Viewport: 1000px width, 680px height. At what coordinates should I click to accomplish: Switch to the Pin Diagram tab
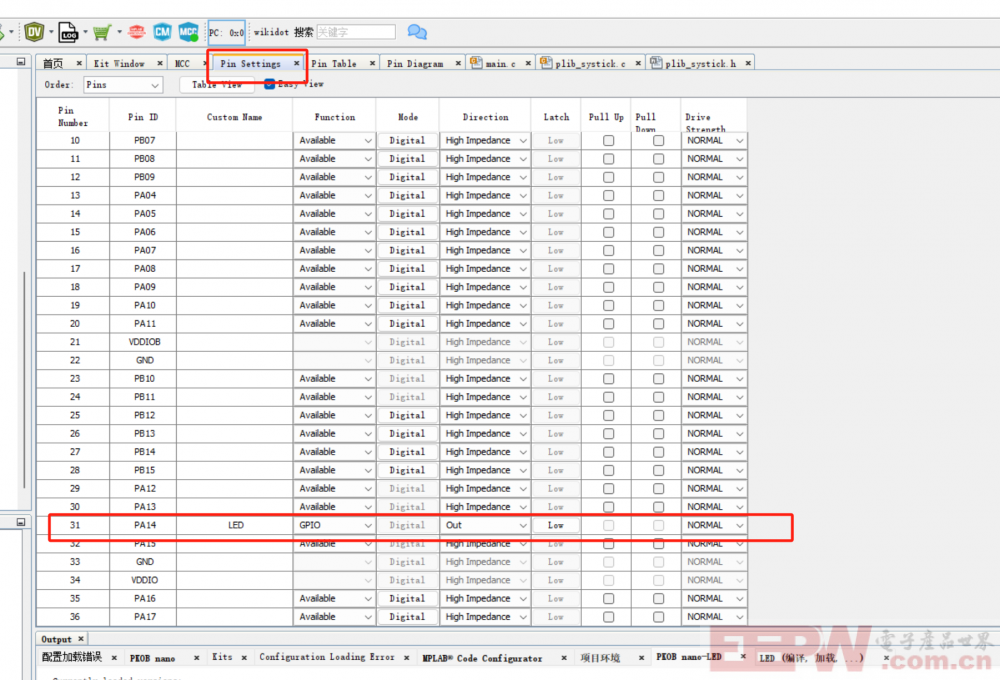[415, 63]
